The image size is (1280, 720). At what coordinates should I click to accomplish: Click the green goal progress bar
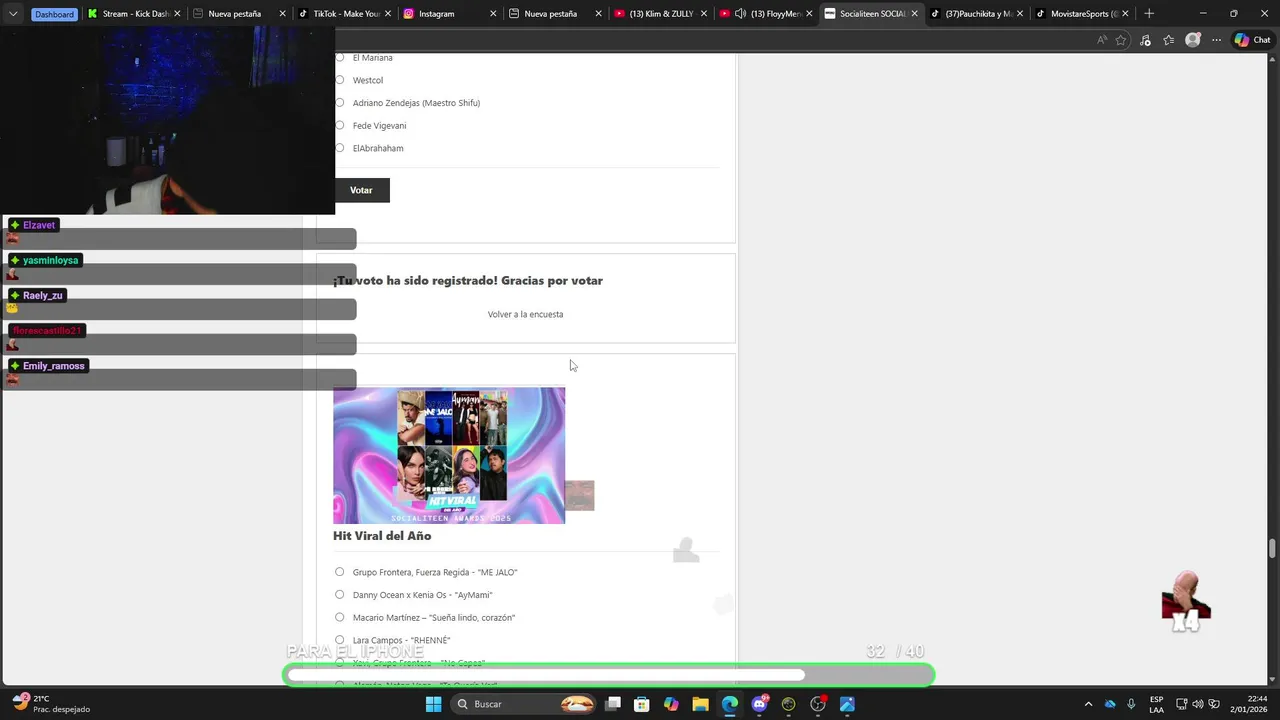pos(608,675)
